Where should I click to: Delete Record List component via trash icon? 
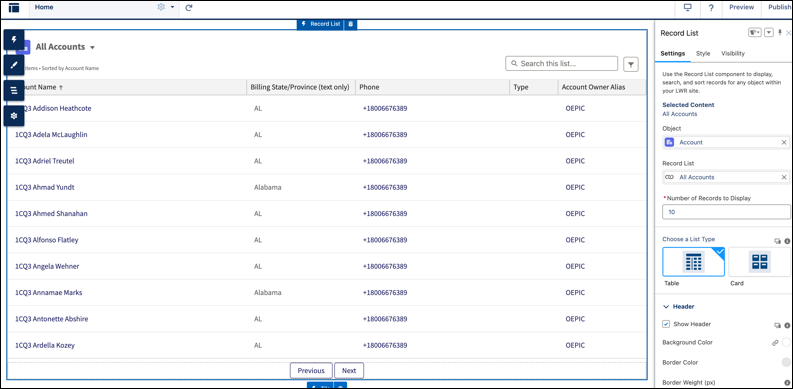point(351,24)
